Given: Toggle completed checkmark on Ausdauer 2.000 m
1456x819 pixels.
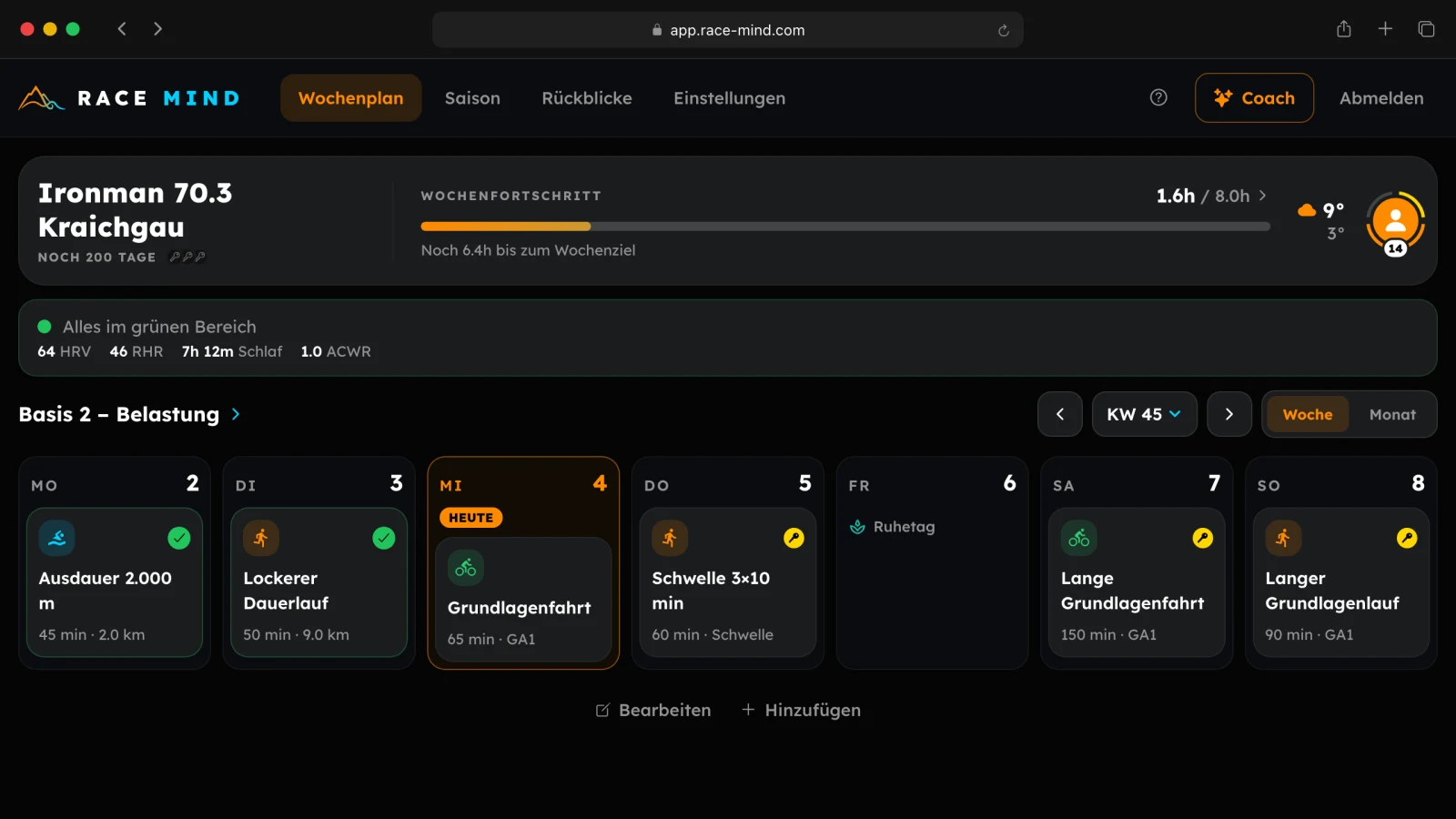Looking at the screenshot, I should pyautogui.click(x=179, y=538).
